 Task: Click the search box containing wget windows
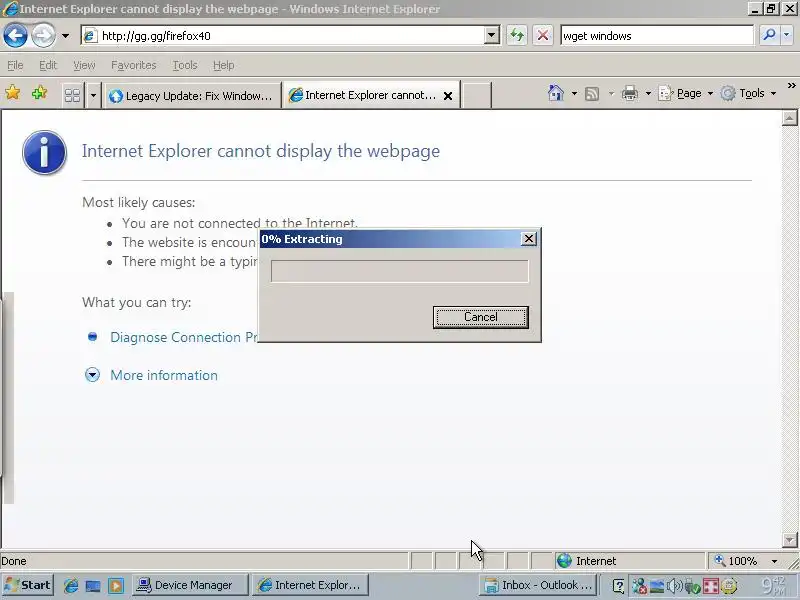[x=657, y=36]
